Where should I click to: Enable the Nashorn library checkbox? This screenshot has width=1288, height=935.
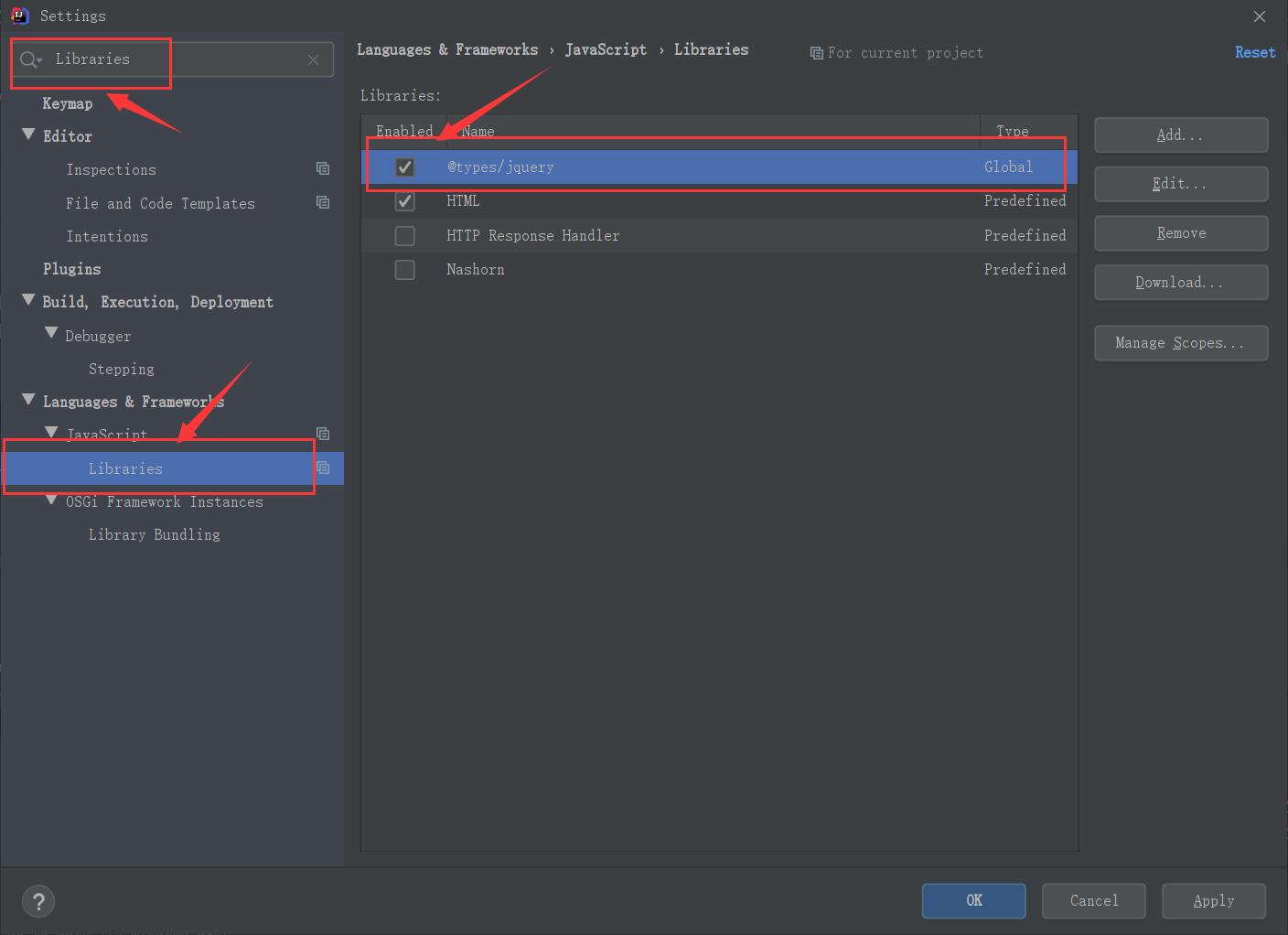click(x=404, y=270)
